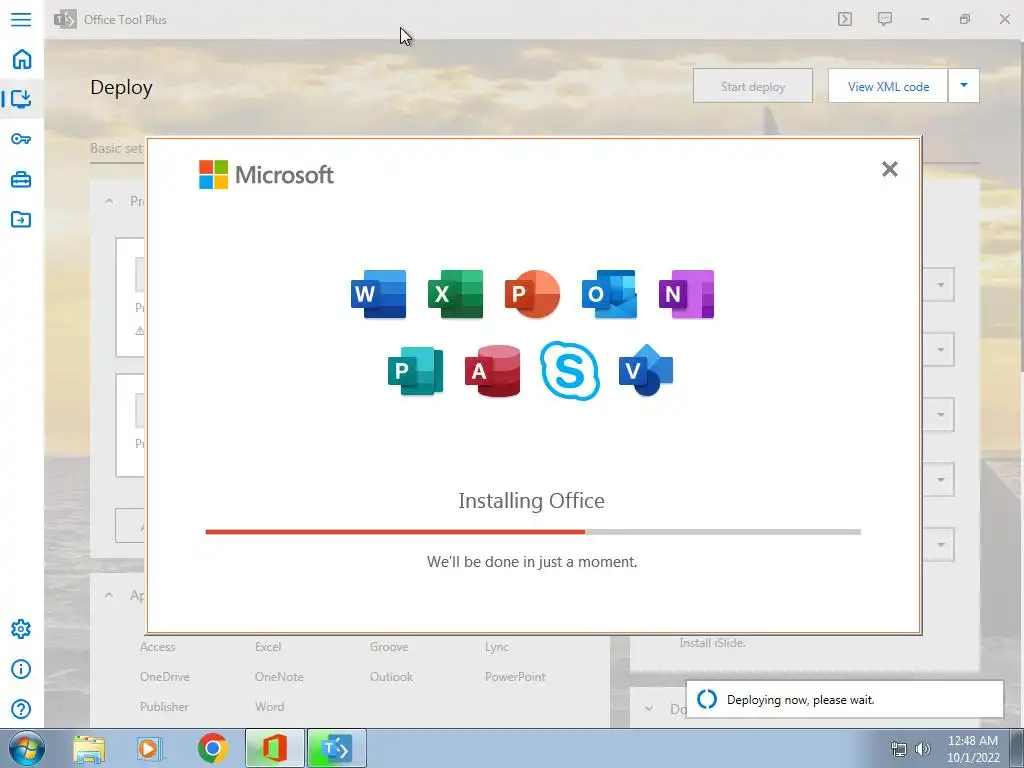Screen dimensions: 1024x768
Task: Open the Help question mark icon
Action: click(x=21, y=709)
